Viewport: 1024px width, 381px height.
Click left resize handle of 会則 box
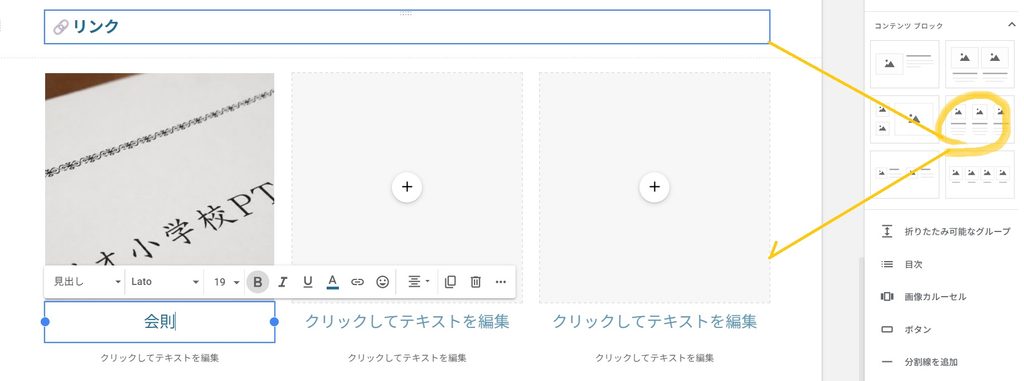click(45, 322)
